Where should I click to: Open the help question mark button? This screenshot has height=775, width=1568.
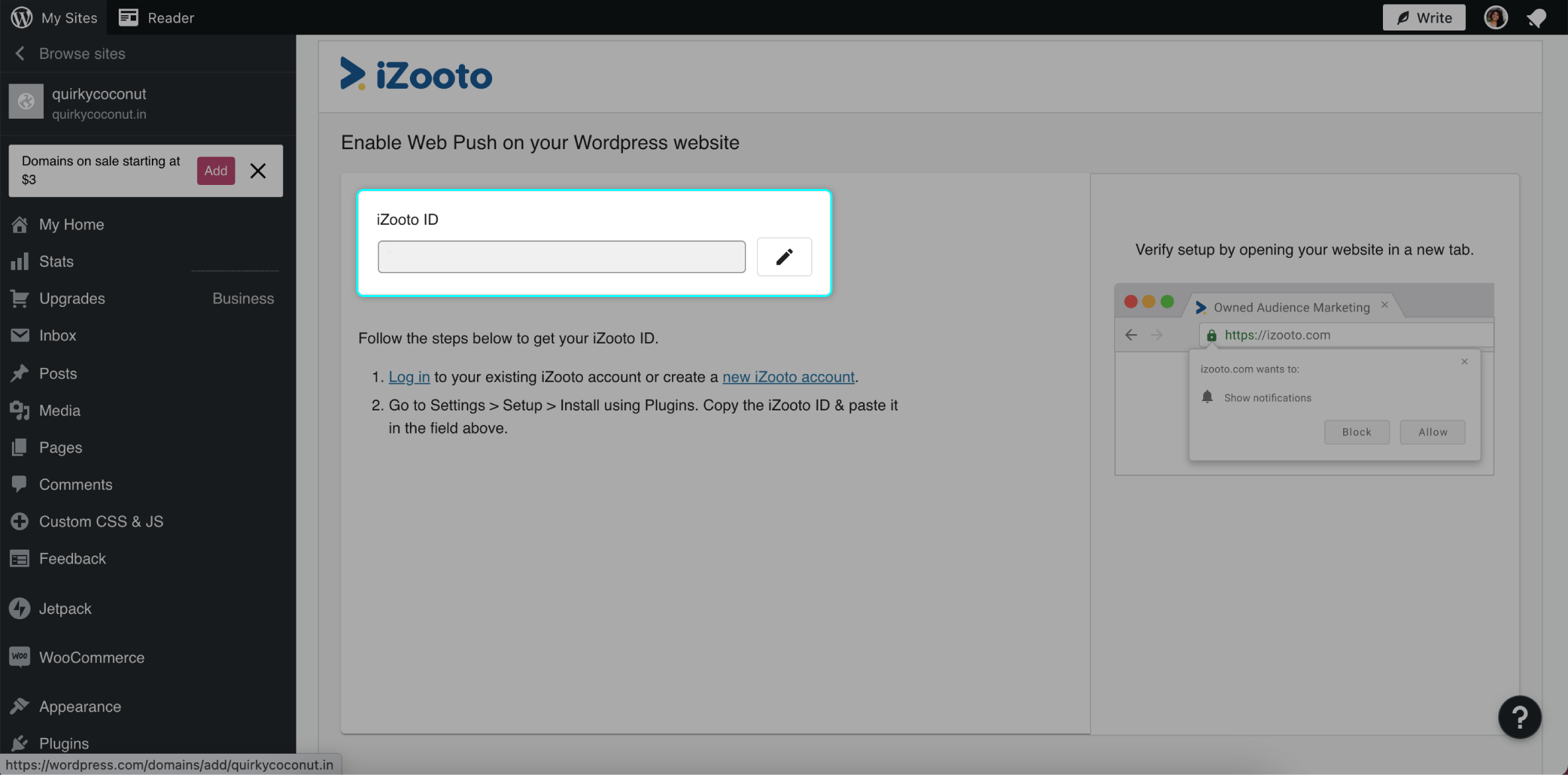click(1520, 717)
